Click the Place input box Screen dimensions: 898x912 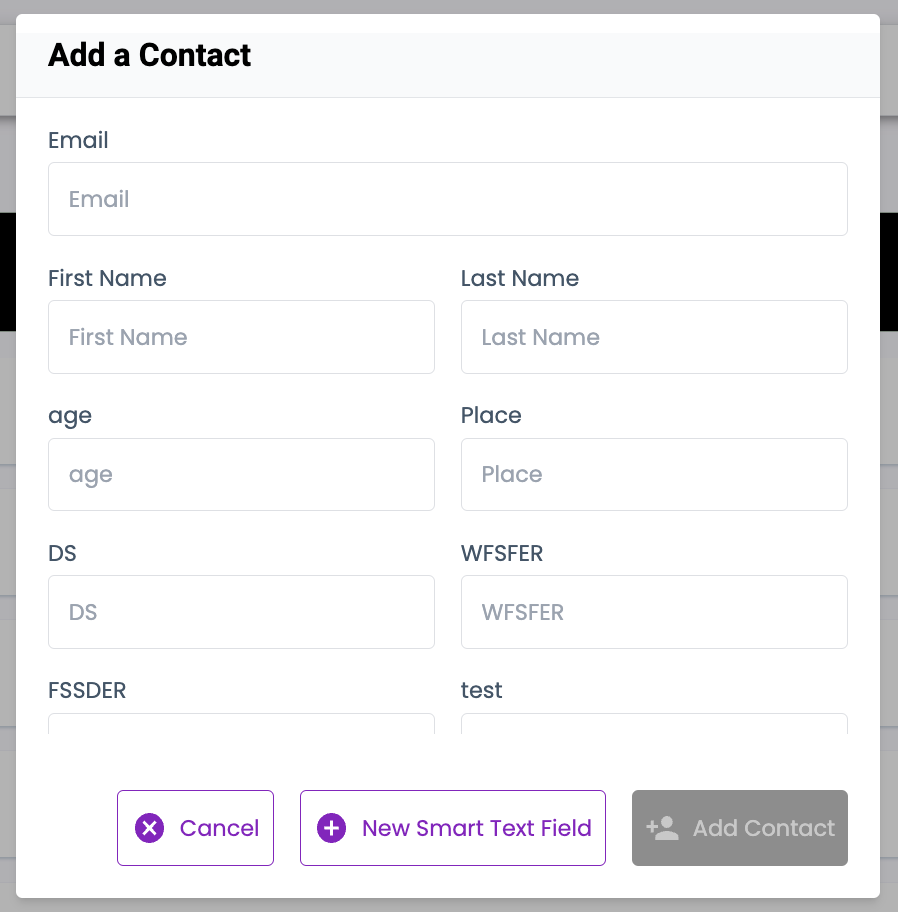(654, 474)
